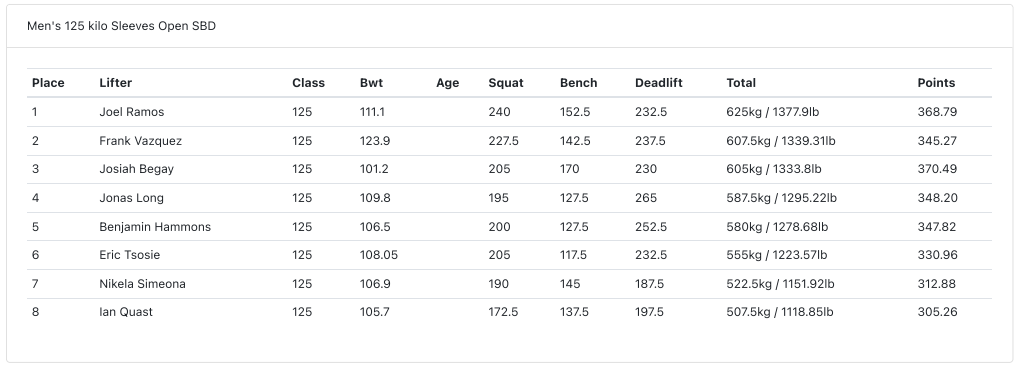
Task: Click the Ian Quast lifter name
Action: coord(126,312)
